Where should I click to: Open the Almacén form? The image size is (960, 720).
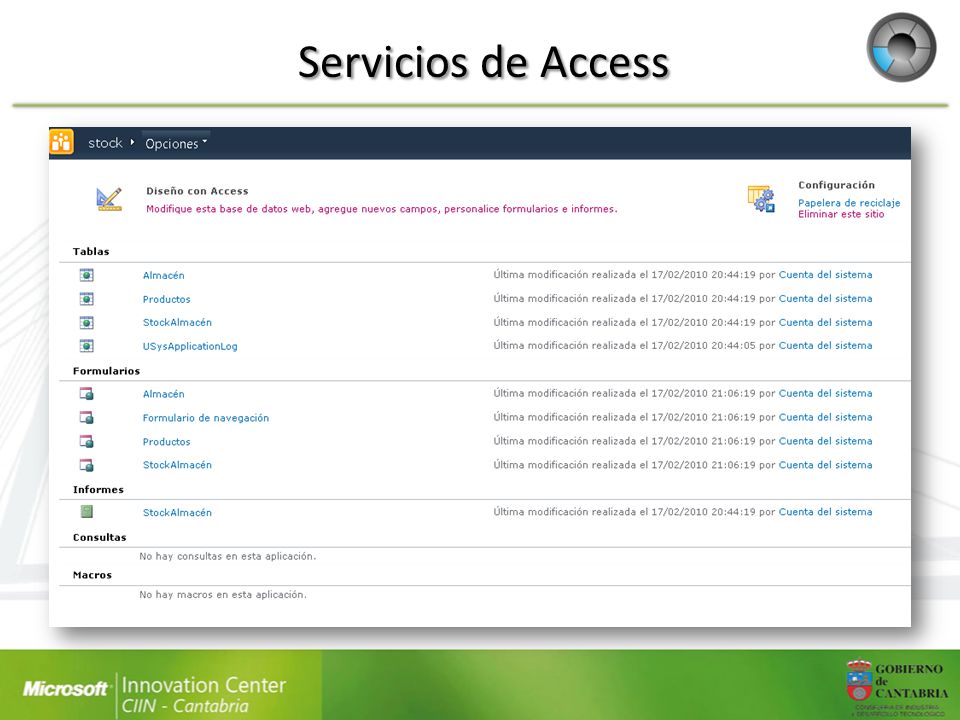(163, 394)
